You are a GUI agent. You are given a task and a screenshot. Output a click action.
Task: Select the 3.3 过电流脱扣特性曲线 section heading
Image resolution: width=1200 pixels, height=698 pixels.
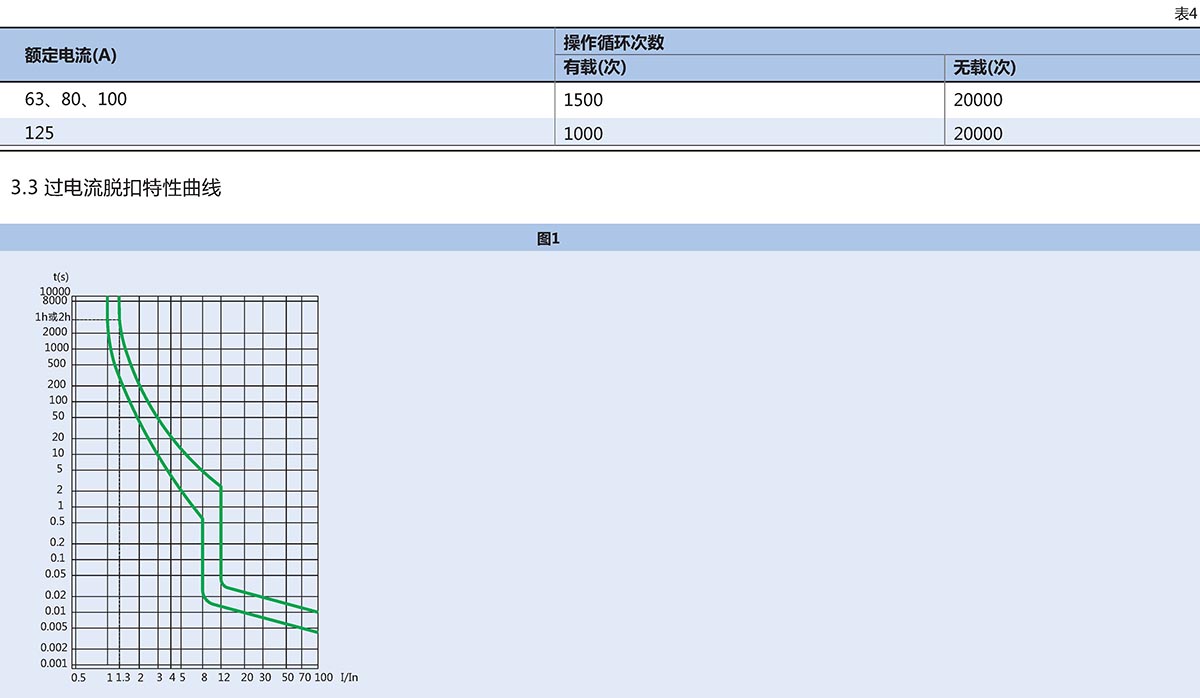[115, 188]
